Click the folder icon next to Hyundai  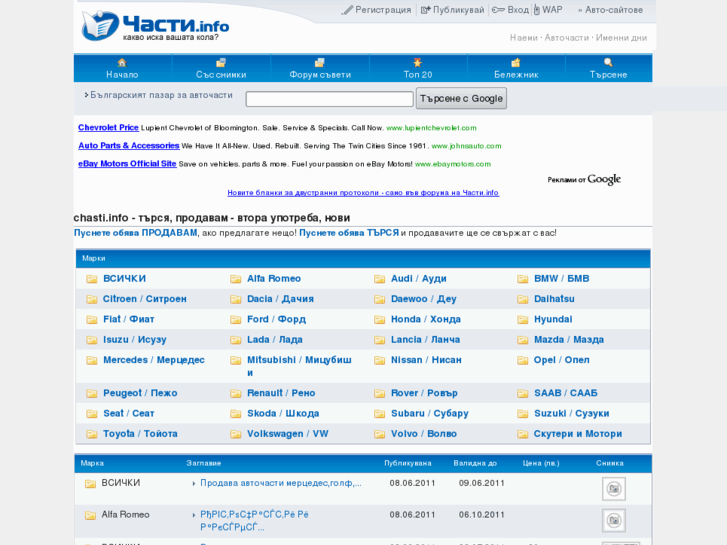523,320
